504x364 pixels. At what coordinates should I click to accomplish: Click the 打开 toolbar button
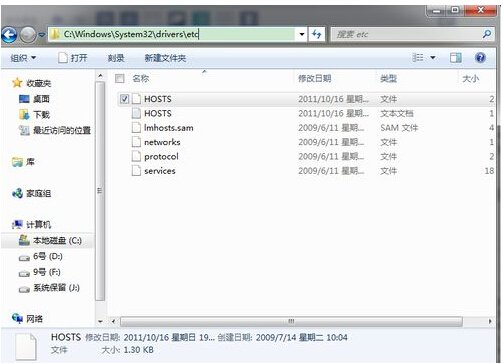pyautogui.click(x=73, y=58)
